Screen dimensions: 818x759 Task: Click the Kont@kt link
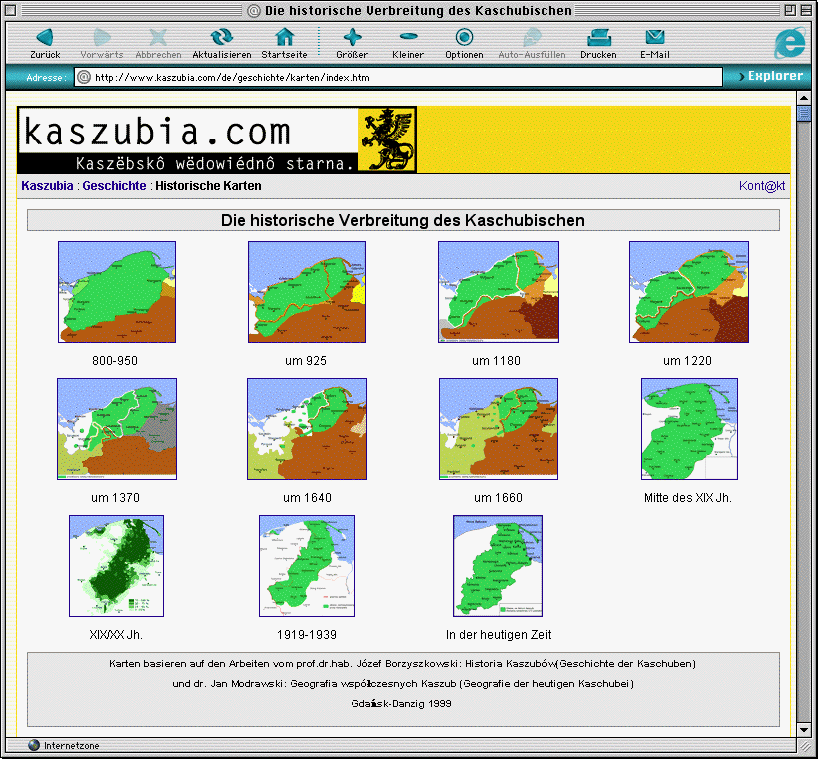762,186
